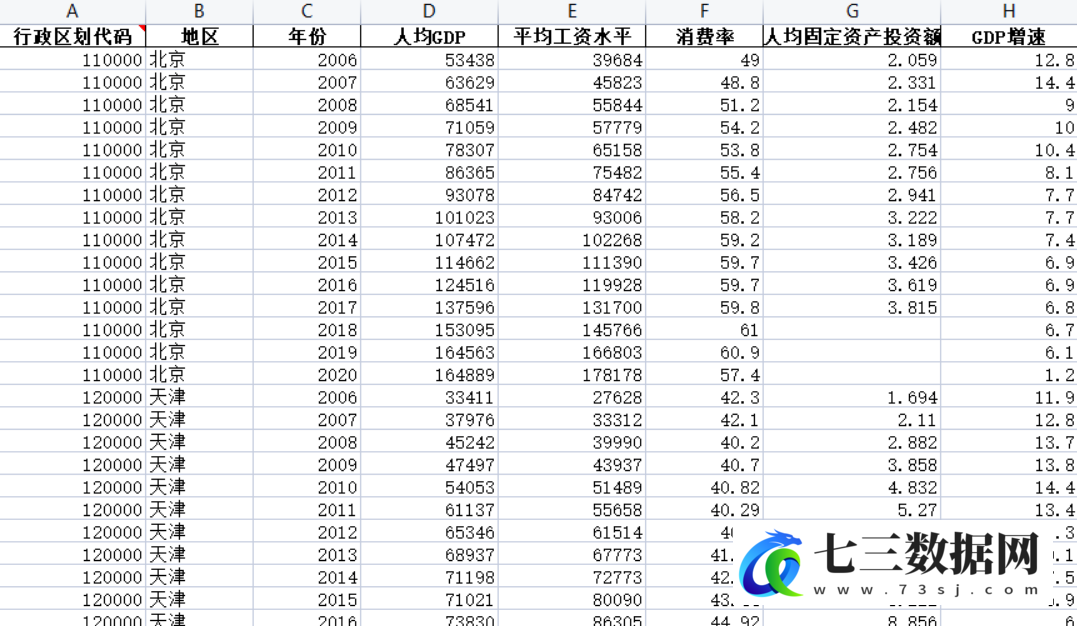The height and width of the screenshot is (626, 1077).
Task: Select column H header
Action: point(1009,11)
